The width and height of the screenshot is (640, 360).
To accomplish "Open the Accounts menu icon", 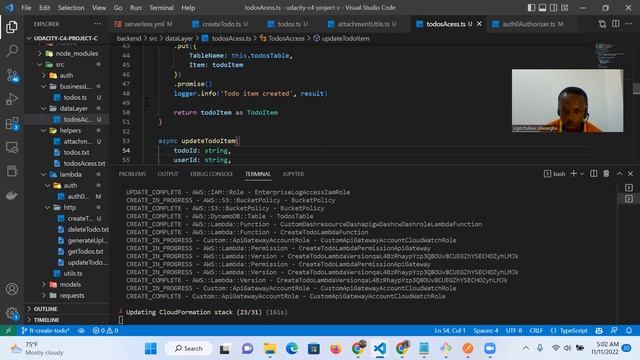I will (x=12, y=289).
